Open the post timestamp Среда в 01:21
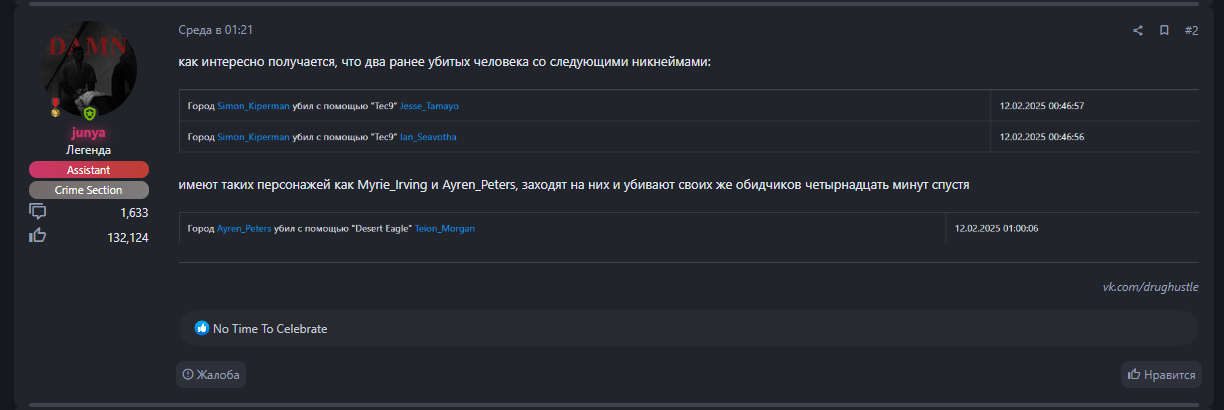This screenshot has height=410, width=1224. point(208,30)
